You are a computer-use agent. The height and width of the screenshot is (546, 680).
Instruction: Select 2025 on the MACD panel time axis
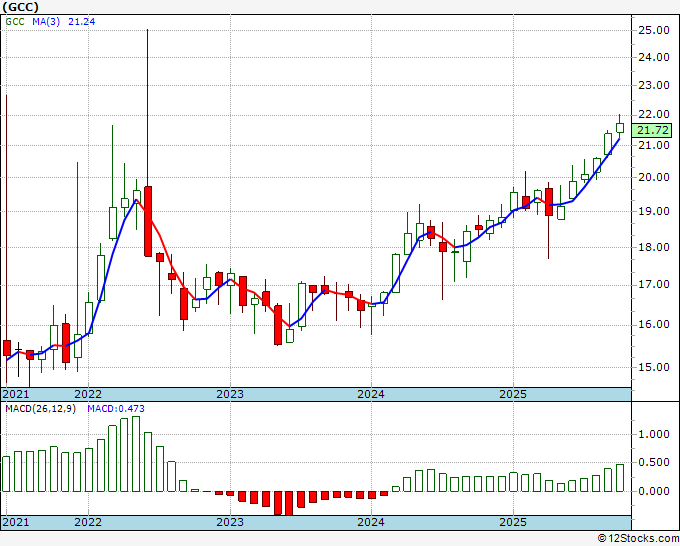(512, 523)
